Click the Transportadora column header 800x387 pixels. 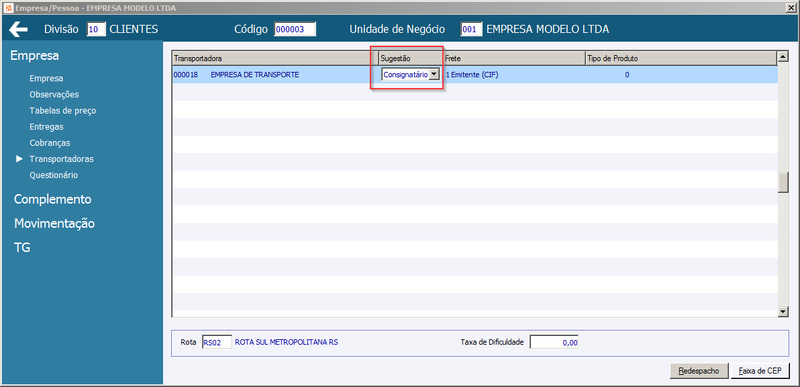click(x=275, y=58)
